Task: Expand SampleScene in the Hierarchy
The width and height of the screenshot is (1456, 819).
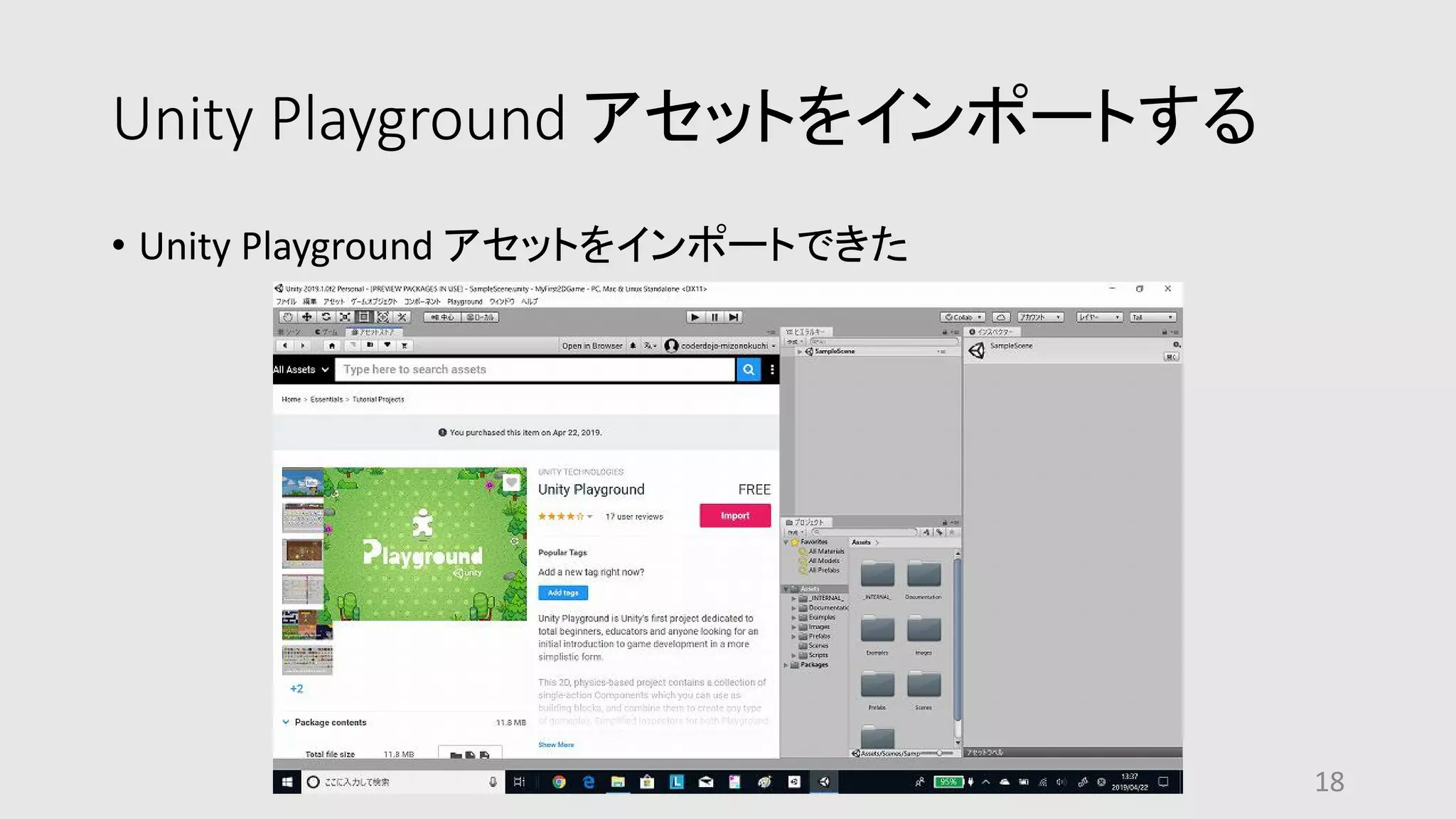Action: pyautogui.click(x=800, y=352)
